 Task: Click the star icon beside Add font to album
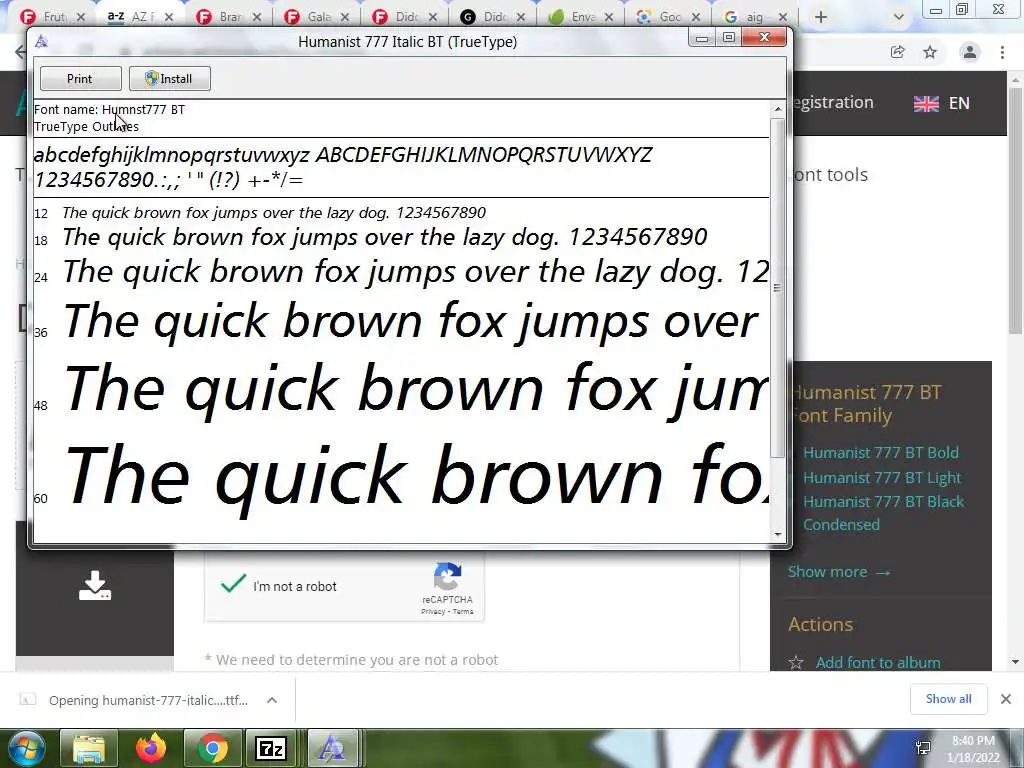(x=795, y=663)
